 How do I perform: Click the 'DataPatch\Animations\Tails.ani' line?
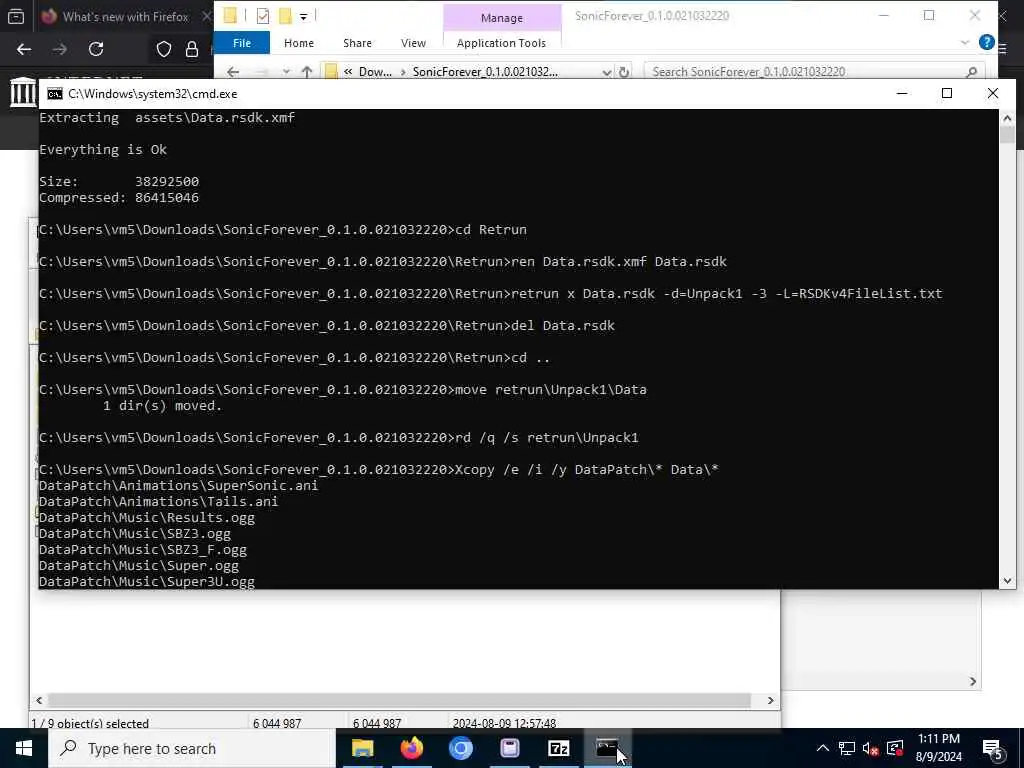tap(159, 502)
